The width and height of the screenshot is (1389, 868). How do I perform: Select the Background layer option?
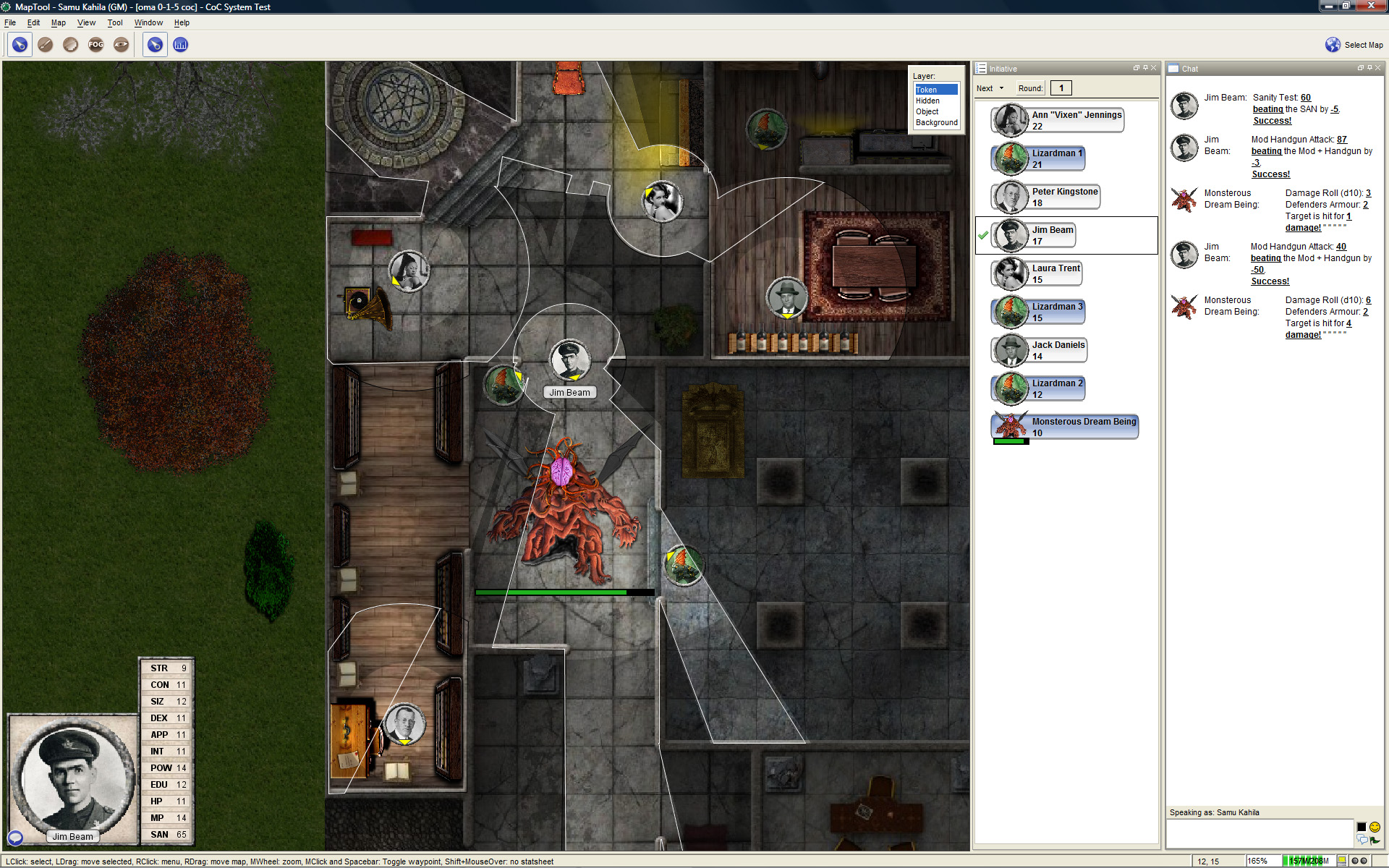click(936, 122)
